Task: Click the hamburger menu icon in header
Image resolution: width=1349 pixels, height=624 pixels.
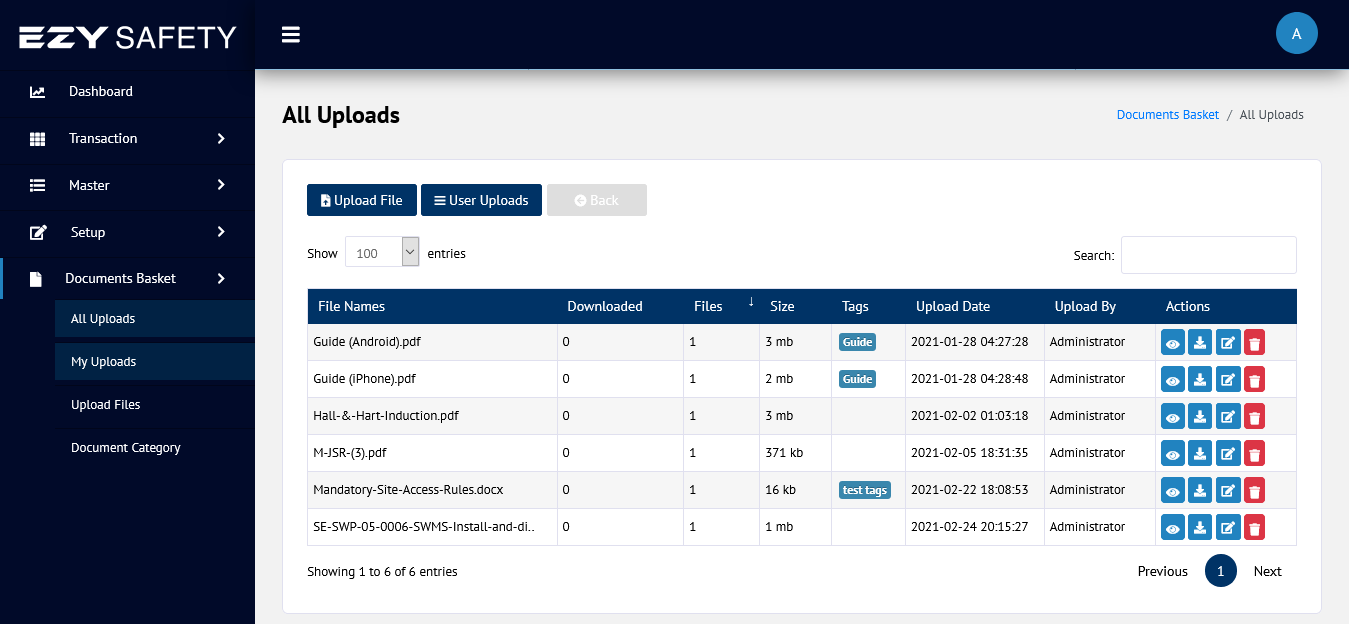Action: pos(291,35)
